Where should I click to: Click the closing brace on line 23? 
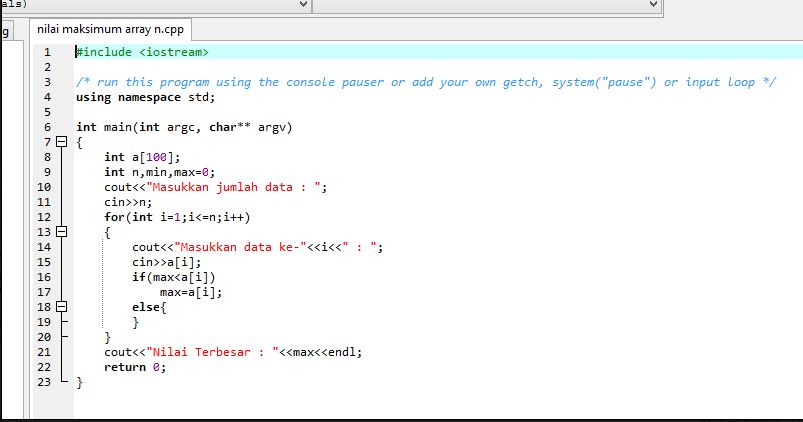tap(79, 383)
